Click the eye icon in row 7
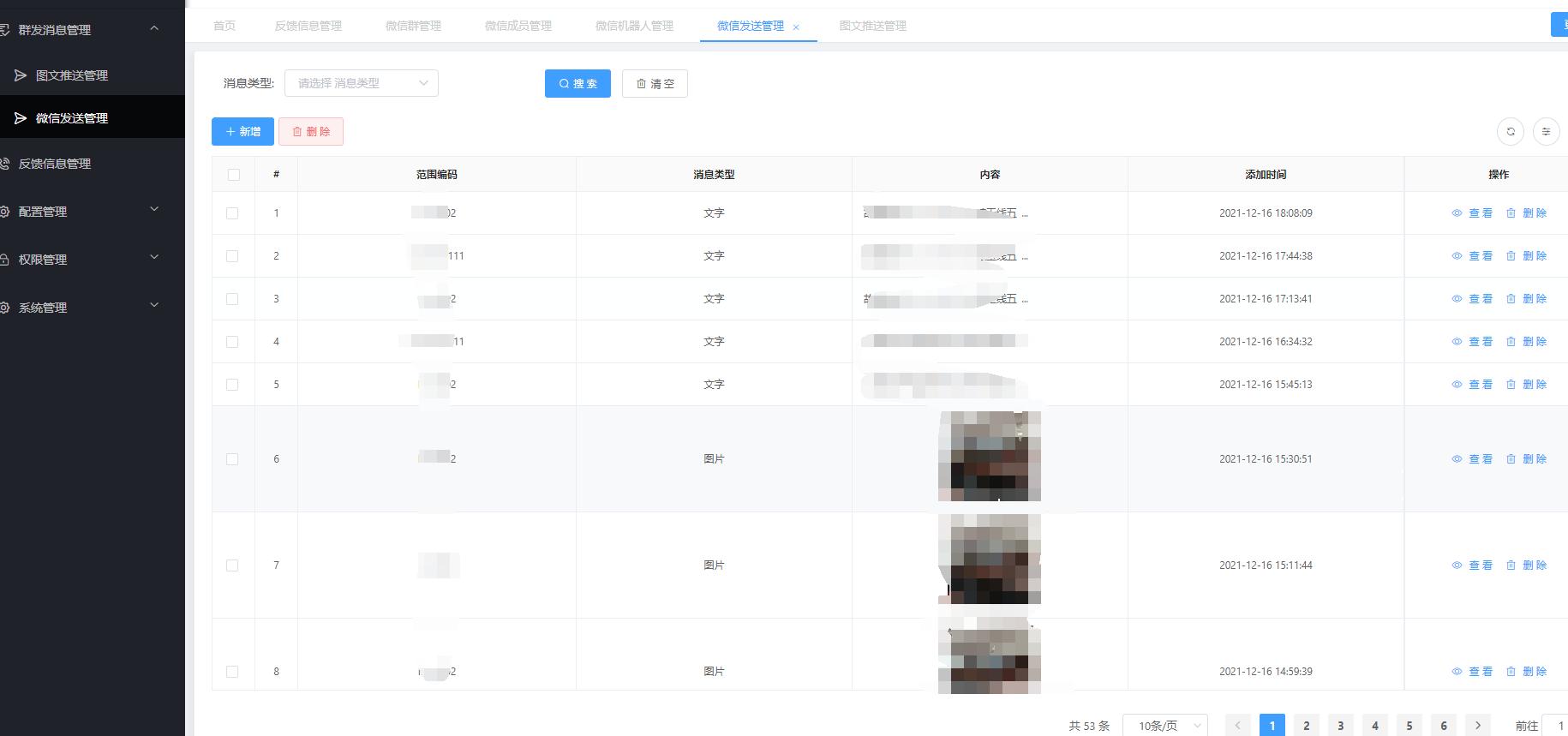Image resolution: width=1568 pixels, height=736 pixels. pos(1457,565)
